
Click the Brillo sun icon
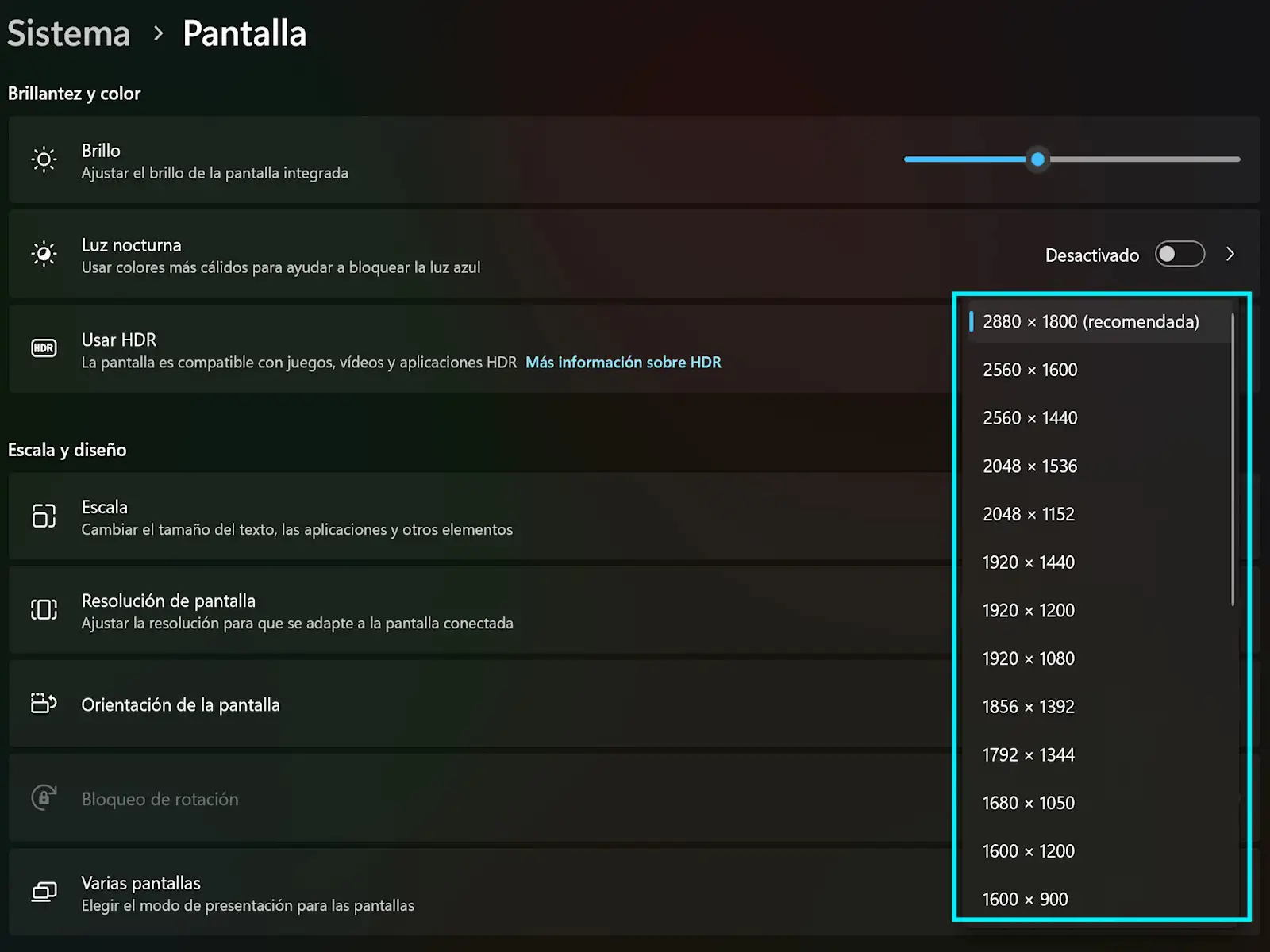pos(44,159)
